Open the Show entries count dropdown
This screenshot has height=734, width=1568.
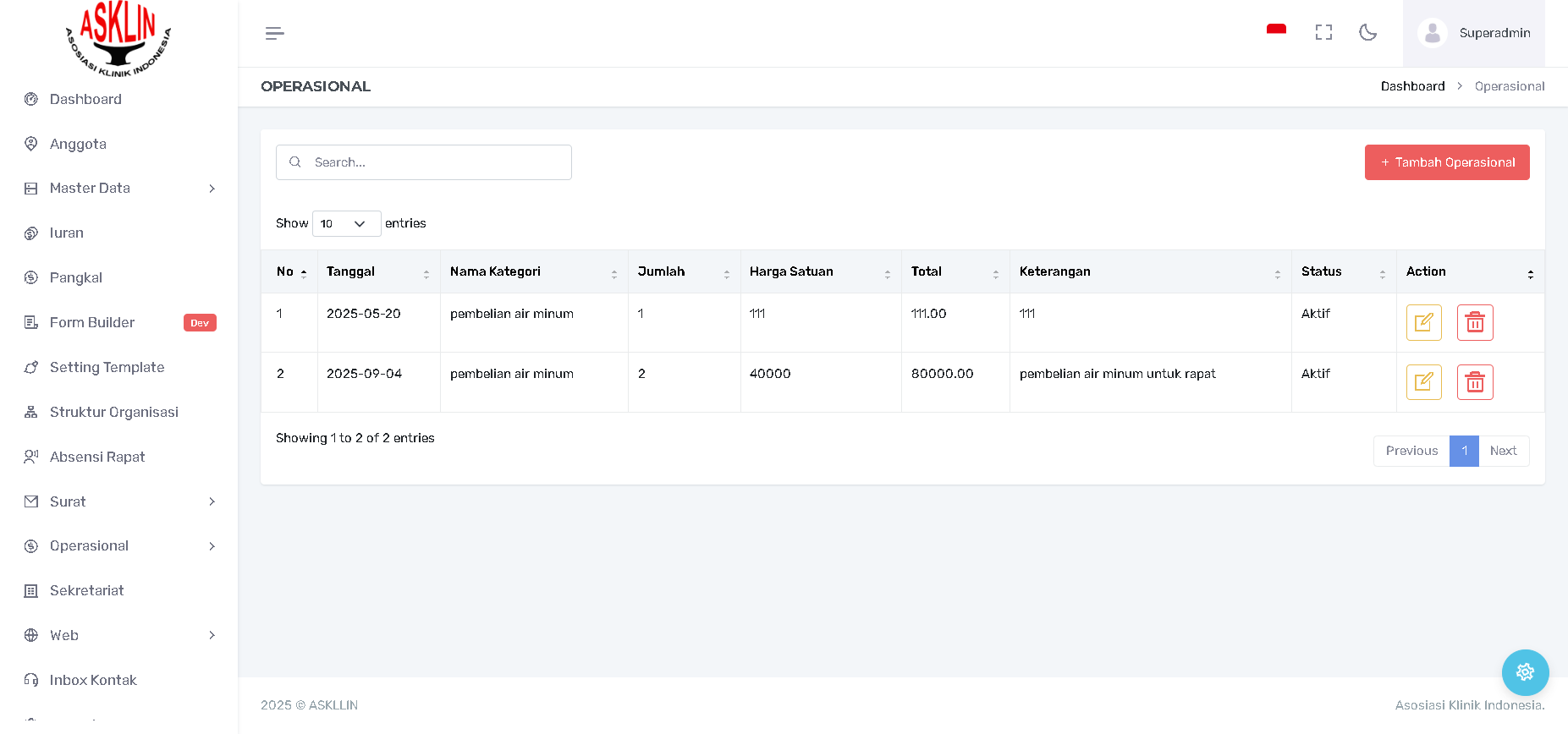pos(346,224)
